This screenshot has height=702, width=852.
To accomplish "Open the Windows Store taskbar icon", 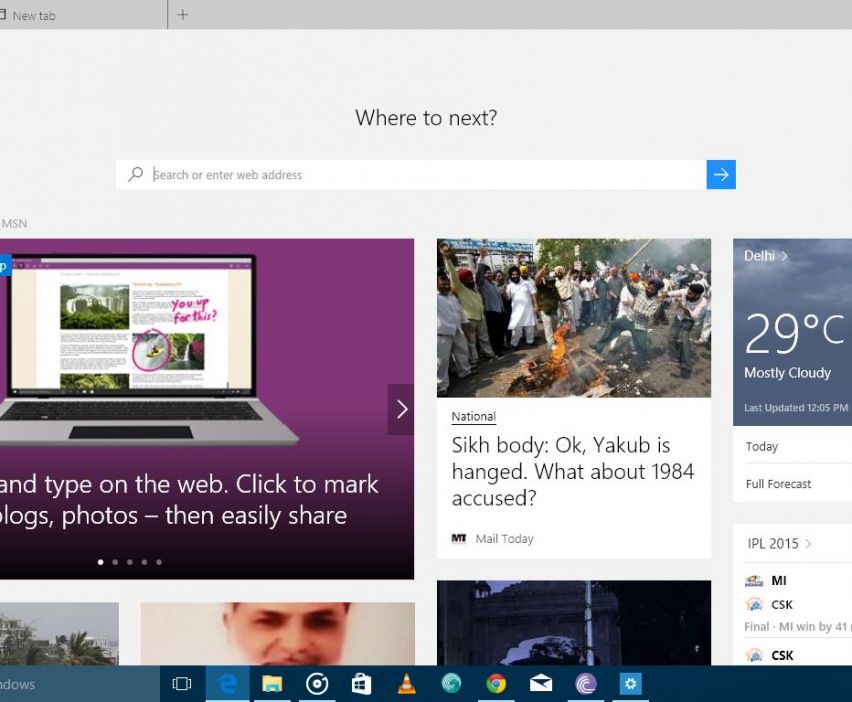I will (x=361, y=684).
